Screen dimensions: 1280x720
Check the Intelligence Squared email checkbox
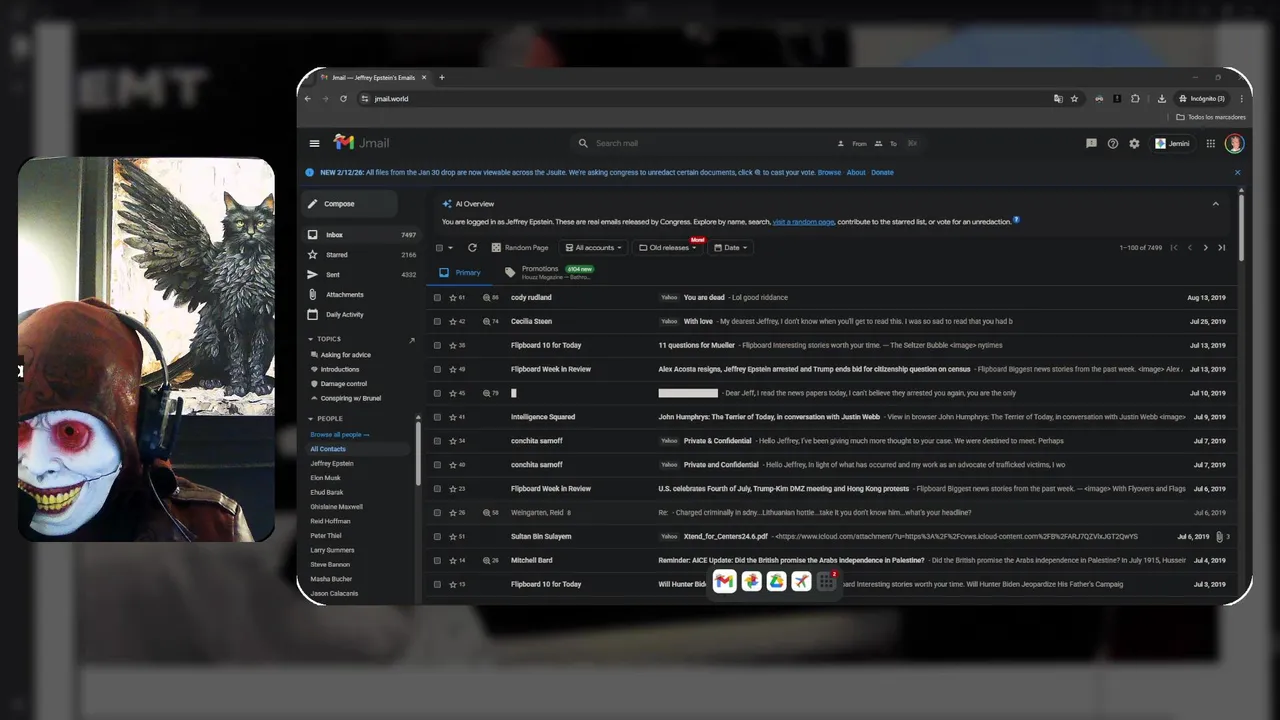pyautogui.click(x=437, y=416)
